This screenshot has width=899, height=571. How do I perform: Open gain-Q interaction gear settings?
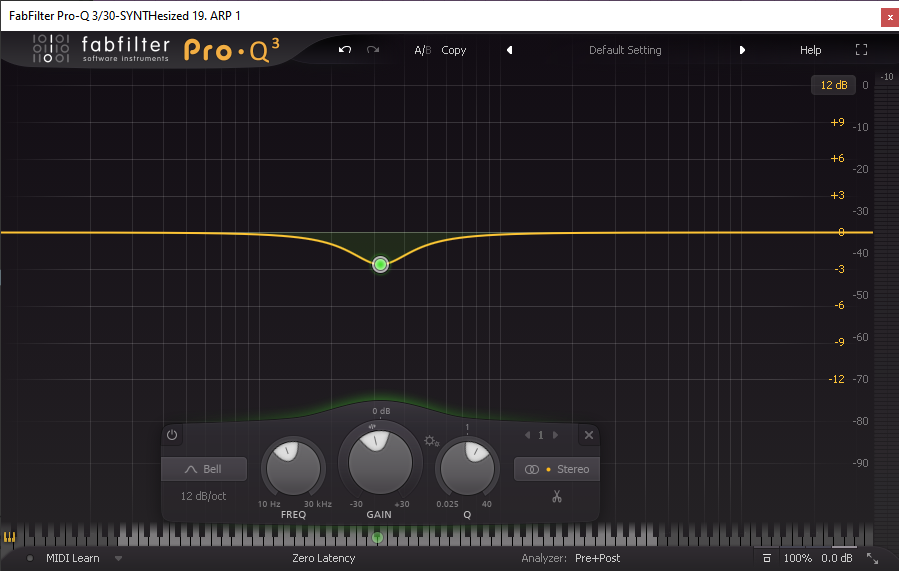coord(431,441)
